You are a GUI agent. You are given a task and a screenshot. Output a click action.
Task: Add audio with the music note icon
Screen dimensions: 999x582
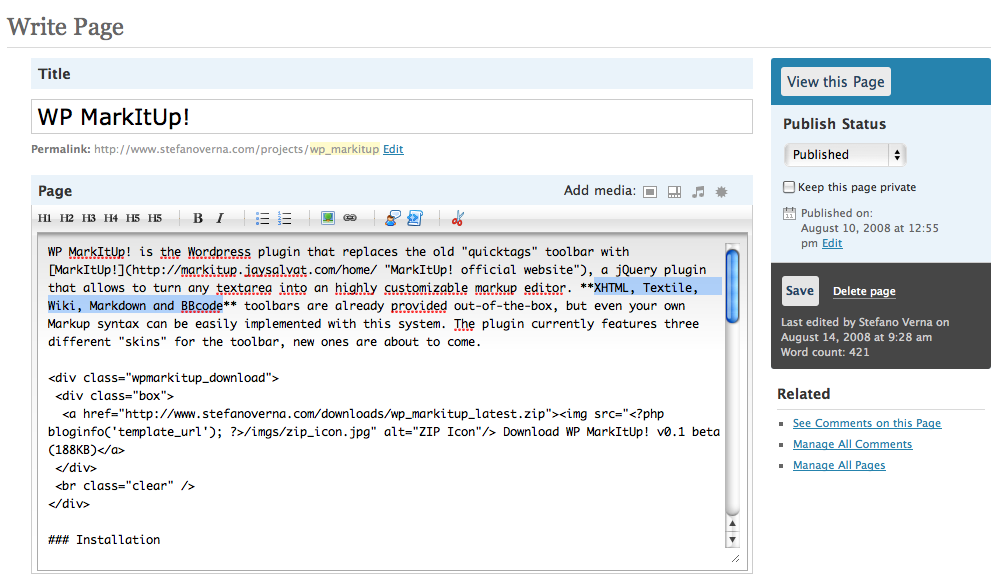pos(698,192)
